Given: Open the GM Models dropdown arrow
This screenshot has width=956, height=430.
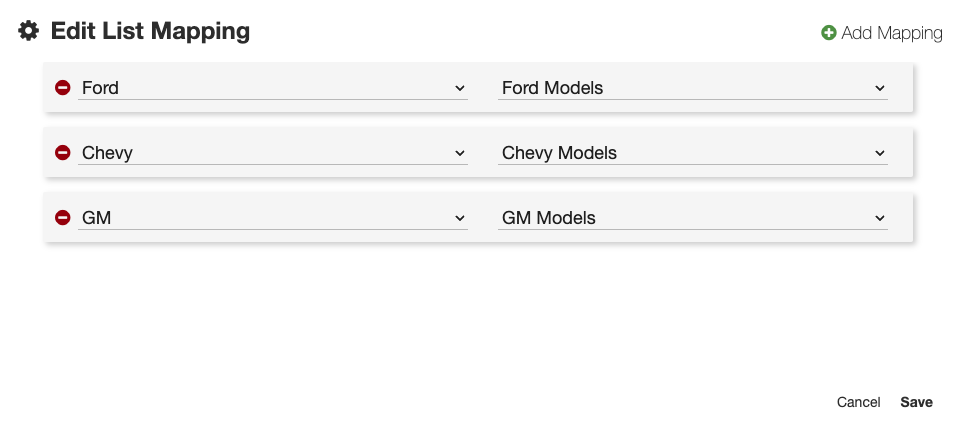Looking at the screenshot, I should coord(880,217).
